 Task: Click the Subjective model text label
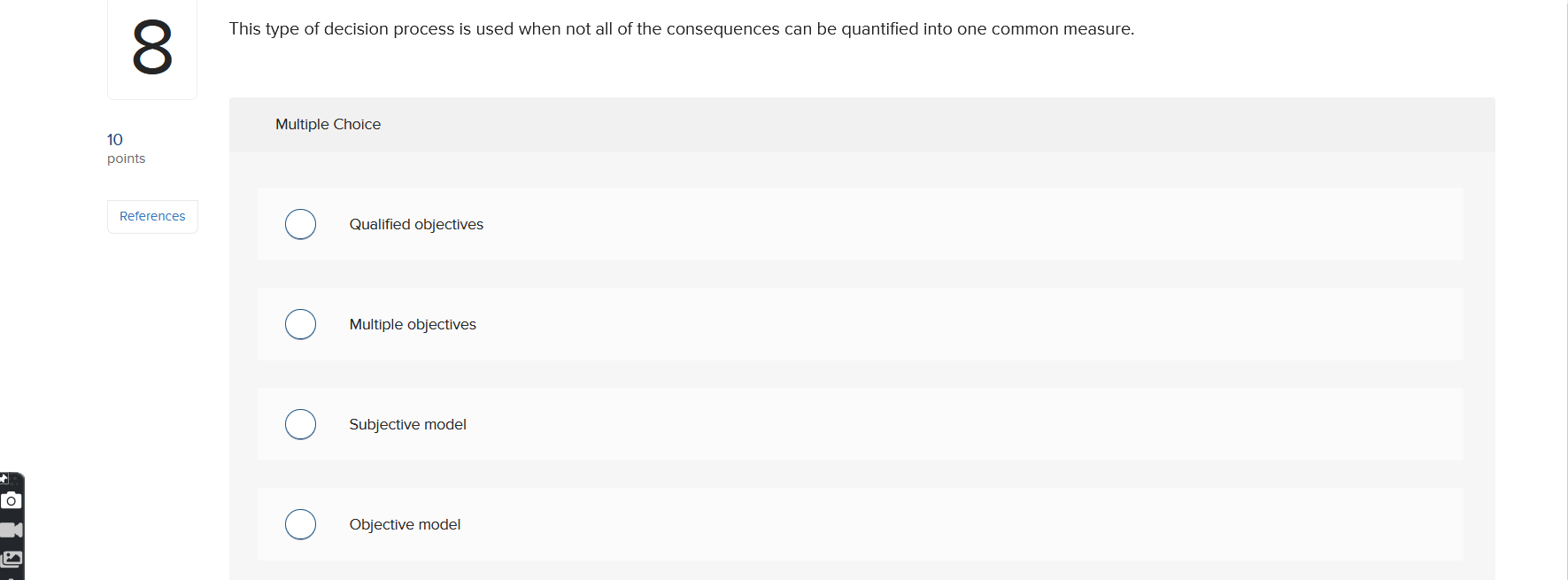[x=407, y=424]
